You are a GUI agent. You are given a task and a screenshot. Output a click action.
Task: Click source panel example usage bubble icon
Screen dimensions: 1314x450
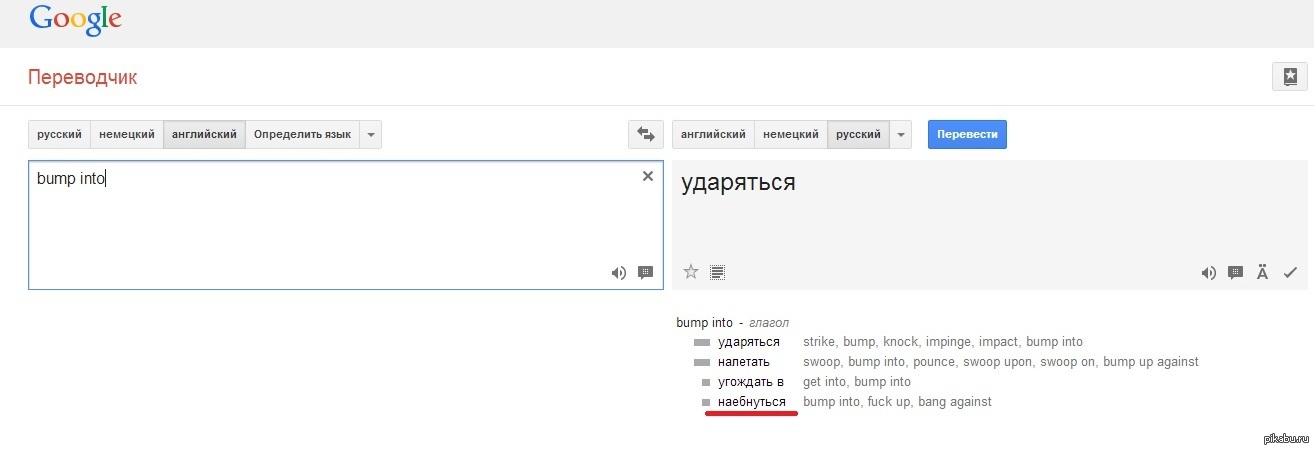645,272
